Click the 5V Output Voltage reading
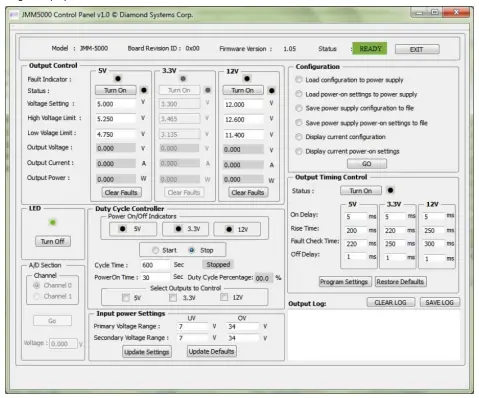 click(116, 148)
